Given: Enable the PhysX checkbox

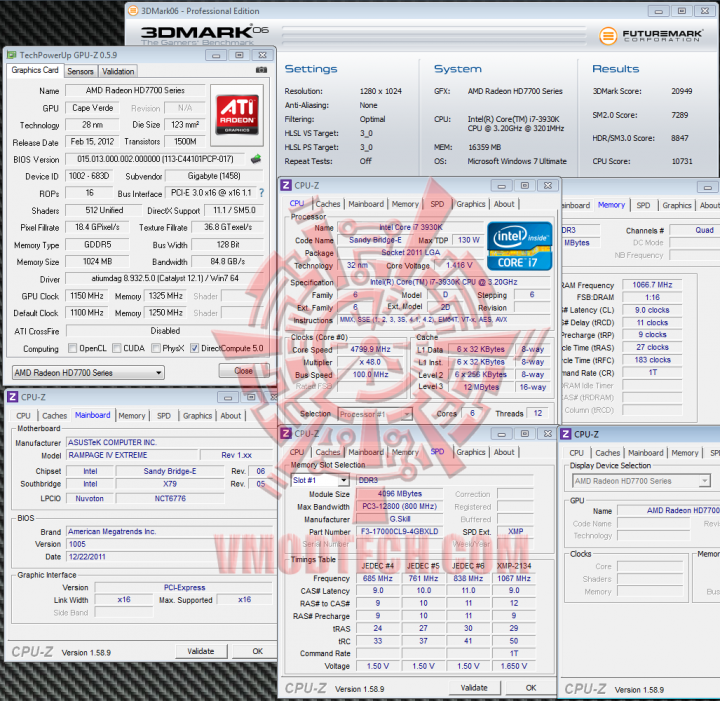Looking at the screenshot, I should (x=156, y=348).
